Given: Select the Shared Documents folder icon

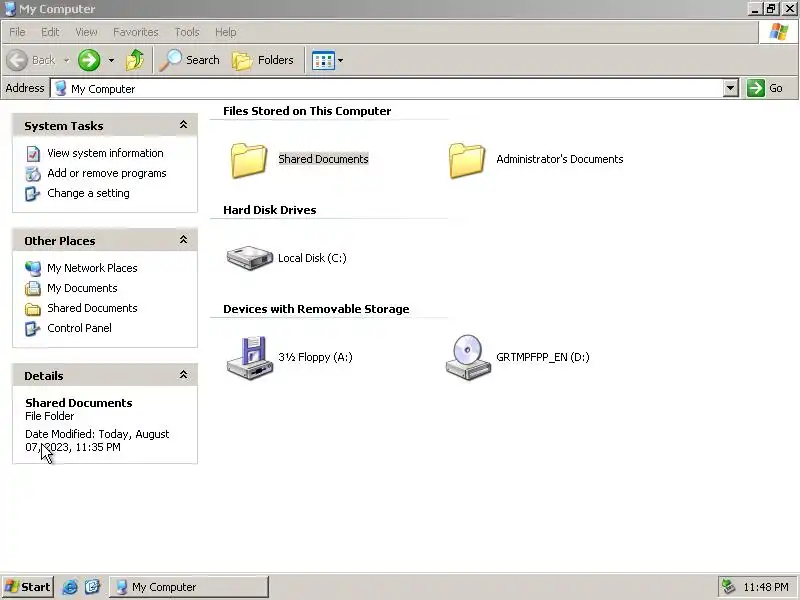Looking at the screenshot, I should (x=248, y=160).
